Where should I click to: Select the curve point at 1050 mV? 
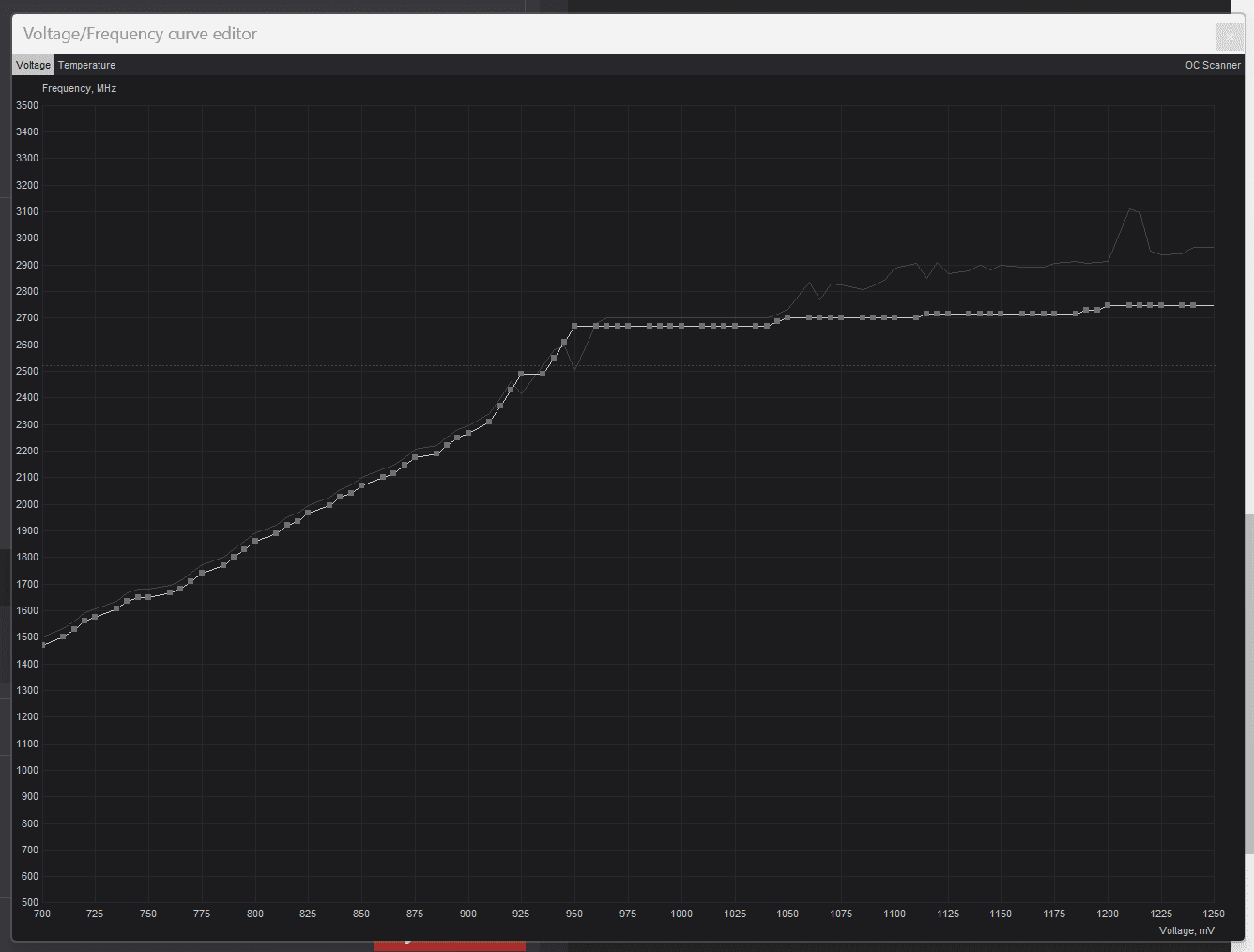(788, 317)
